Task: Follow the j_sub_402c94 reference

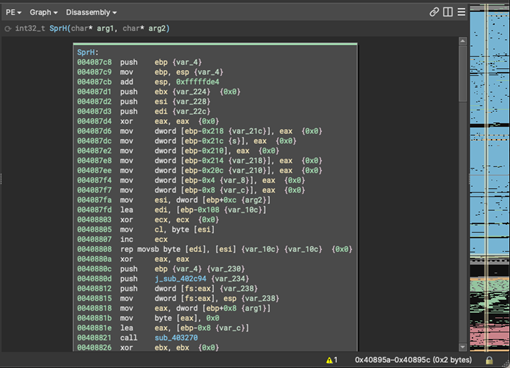Action: pos(180,279)
